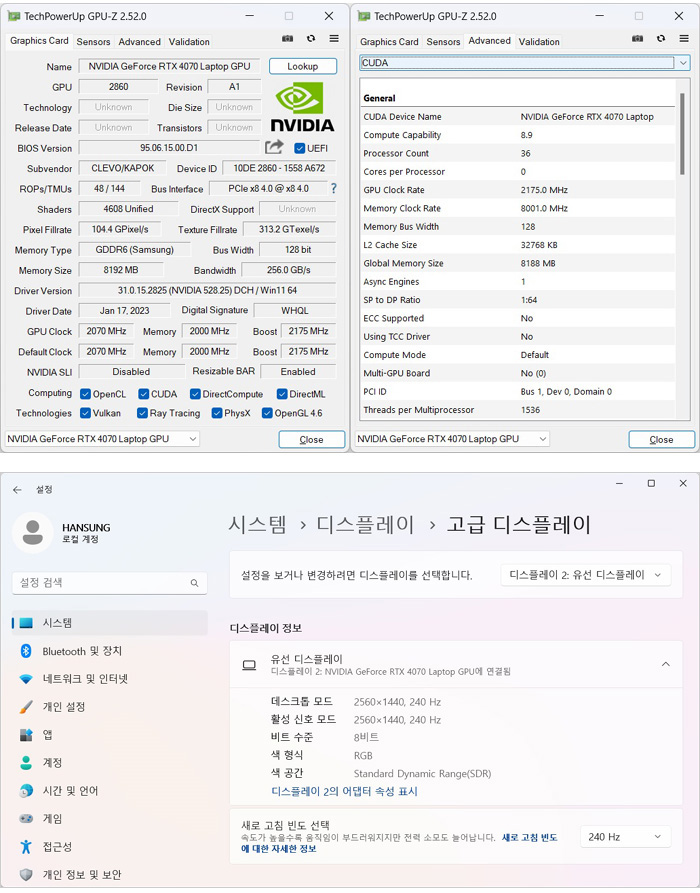Click the BIOS Version export arrow icon
Image resolution: width=700 pixels, height=893 pixels.
(x=274, y=148)
